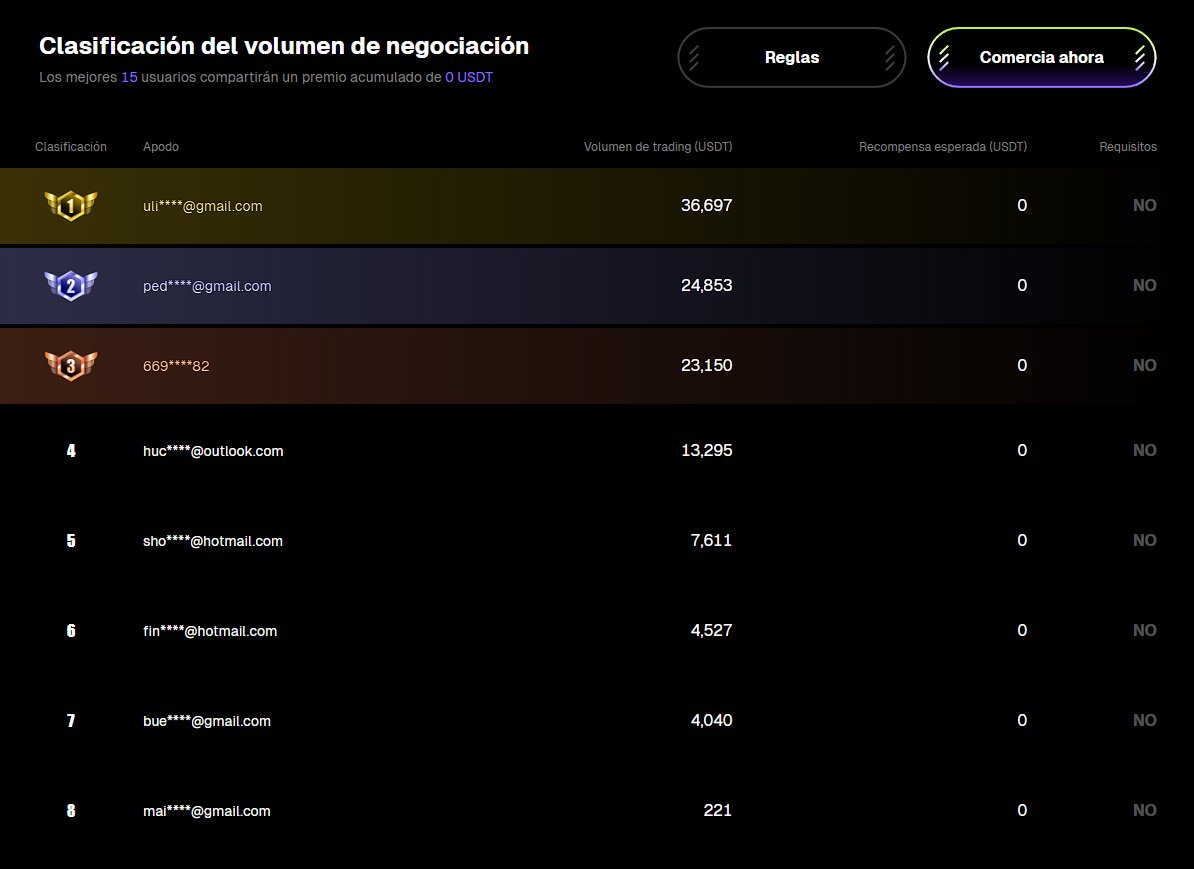Click trading volume 24,853
The image size is (1194, 869).
click(x=707, y=285)
